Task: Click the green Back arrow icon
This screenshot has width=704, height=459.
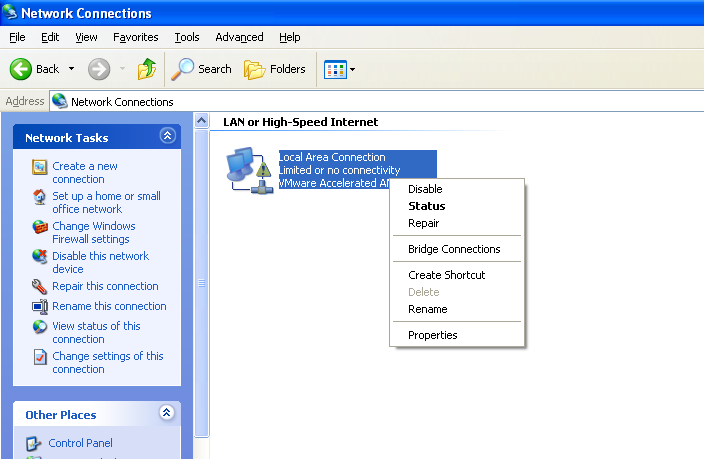Action: point(21,69)
